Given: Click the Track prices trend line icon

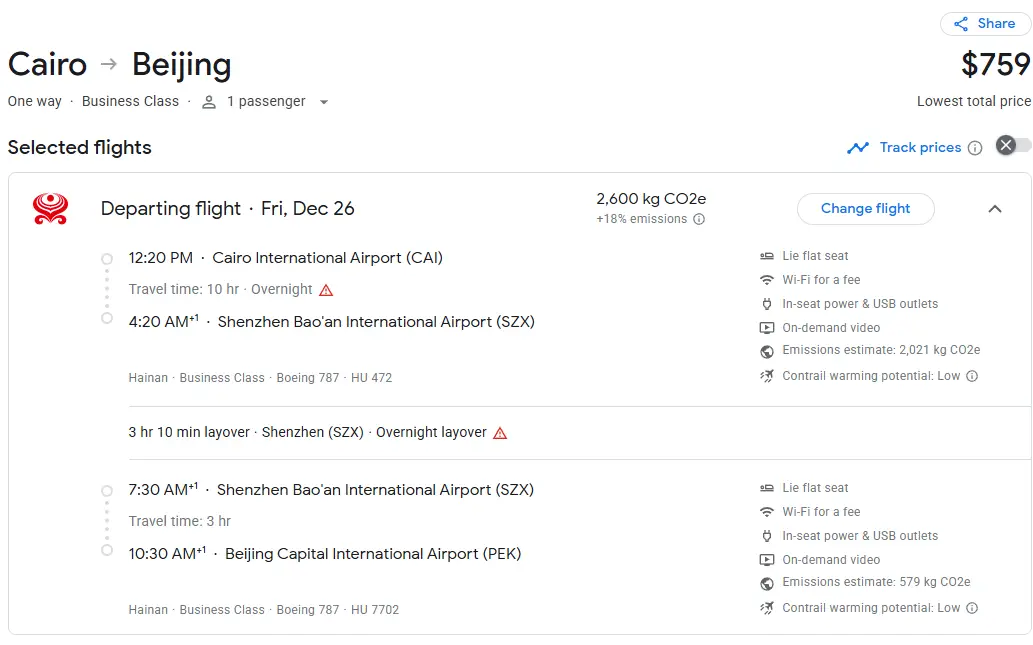Looking at the screenshot, I should 858,148.
